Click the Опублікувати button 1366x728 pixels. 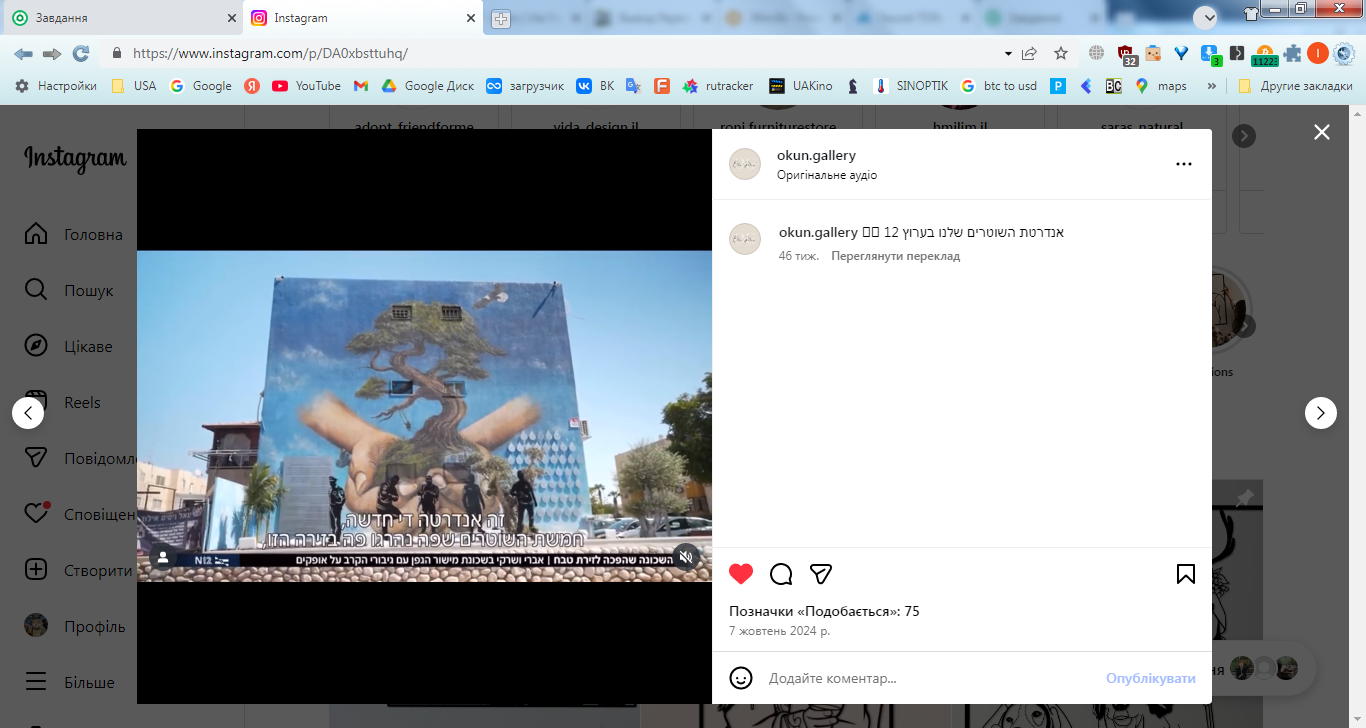1150,678
